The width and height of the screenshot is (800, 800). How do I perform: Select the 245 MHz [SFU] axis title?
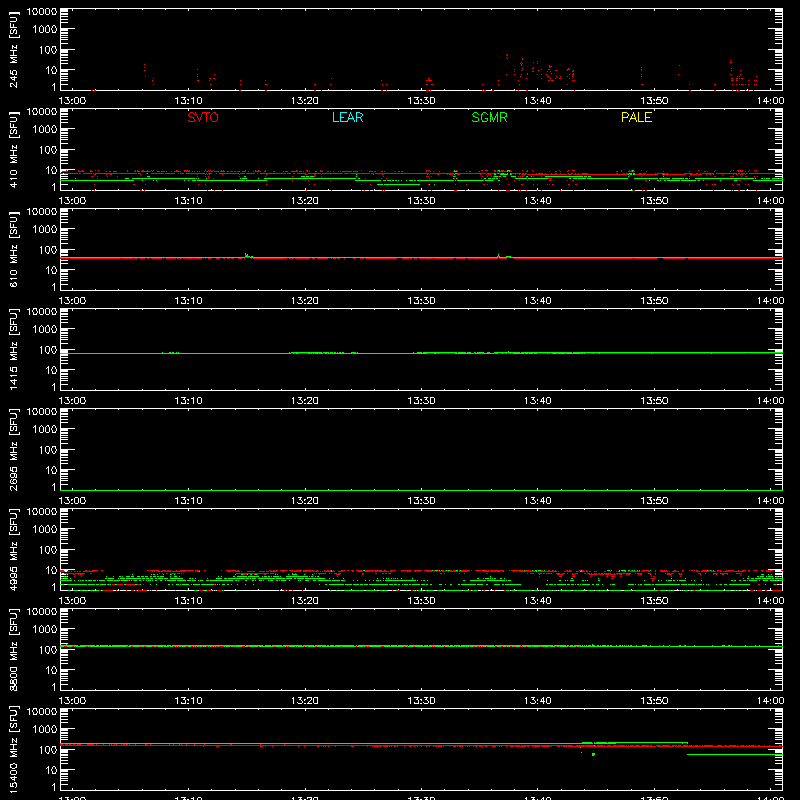pyautogui.click(x=13, y=49)
